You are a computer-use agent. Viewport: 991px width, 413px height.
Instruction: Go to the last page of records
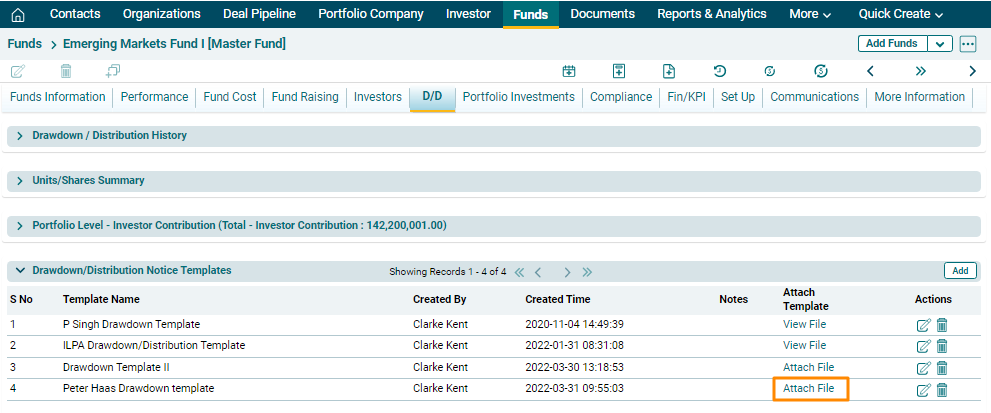click(x=587, y=272)
